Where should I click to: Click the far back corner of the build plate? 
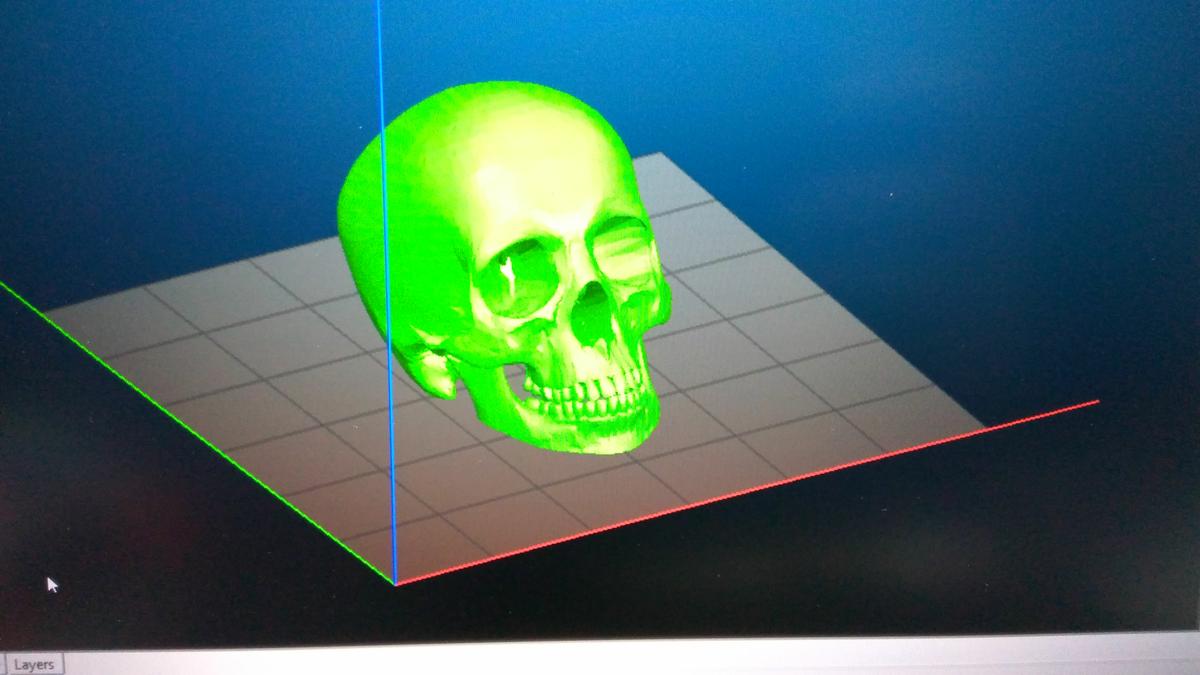tap(658, 155)
